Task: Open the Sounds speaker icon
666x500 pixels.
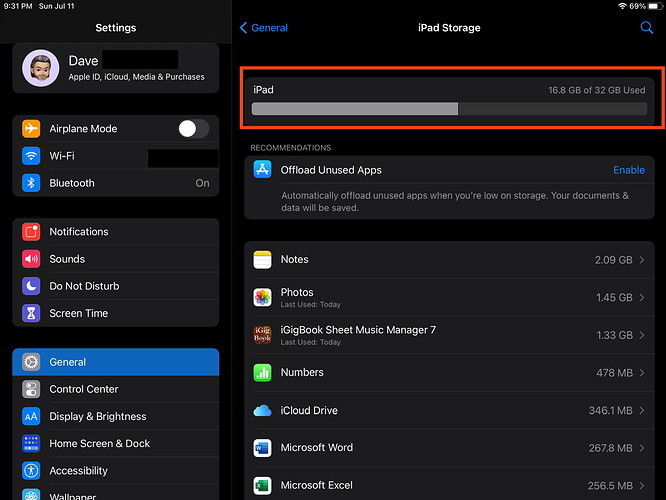Action: tap(31, 259)
